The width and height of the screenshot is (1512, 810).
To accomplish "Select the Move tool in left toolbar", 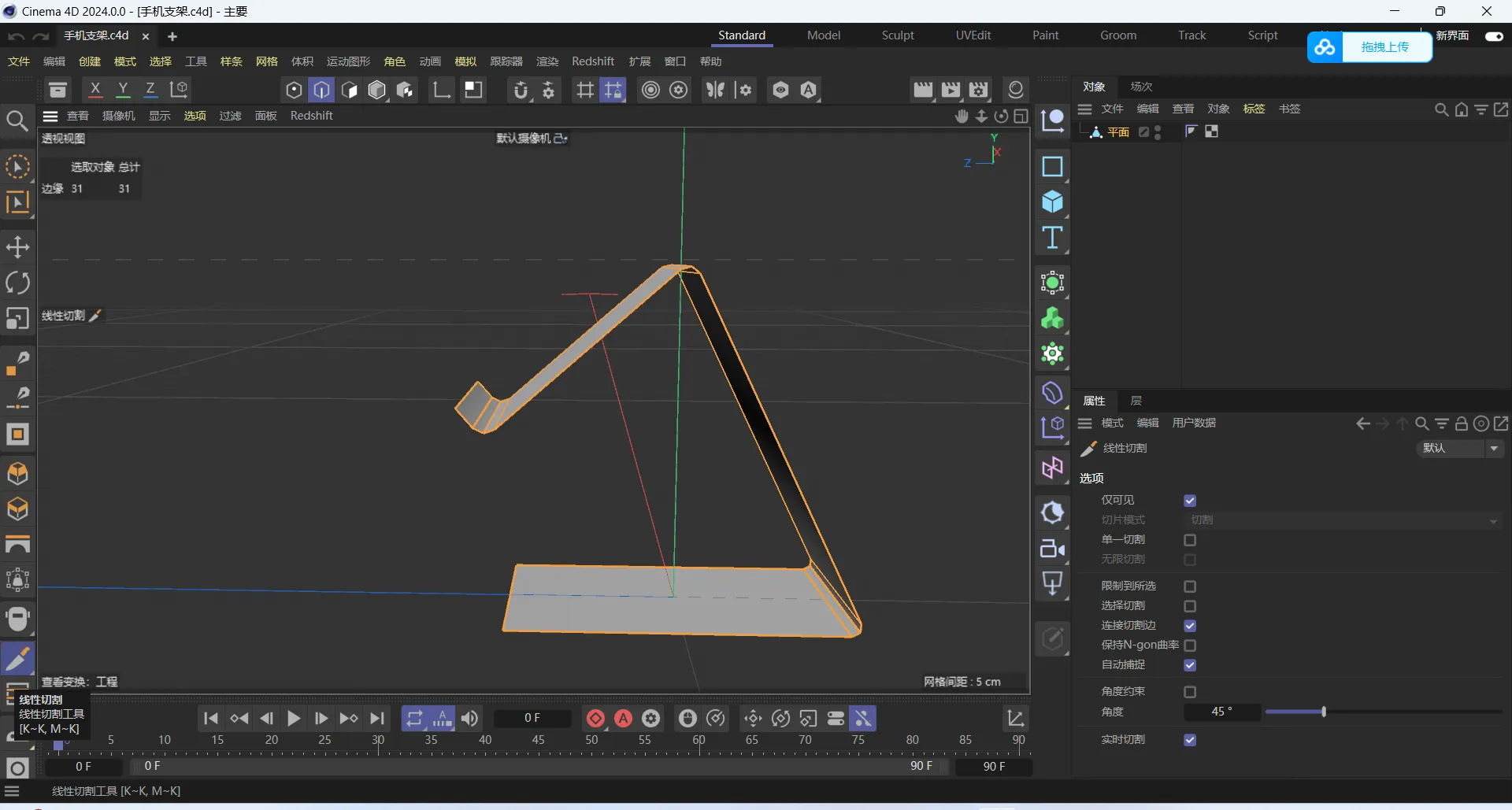I will tap(17, 247).
